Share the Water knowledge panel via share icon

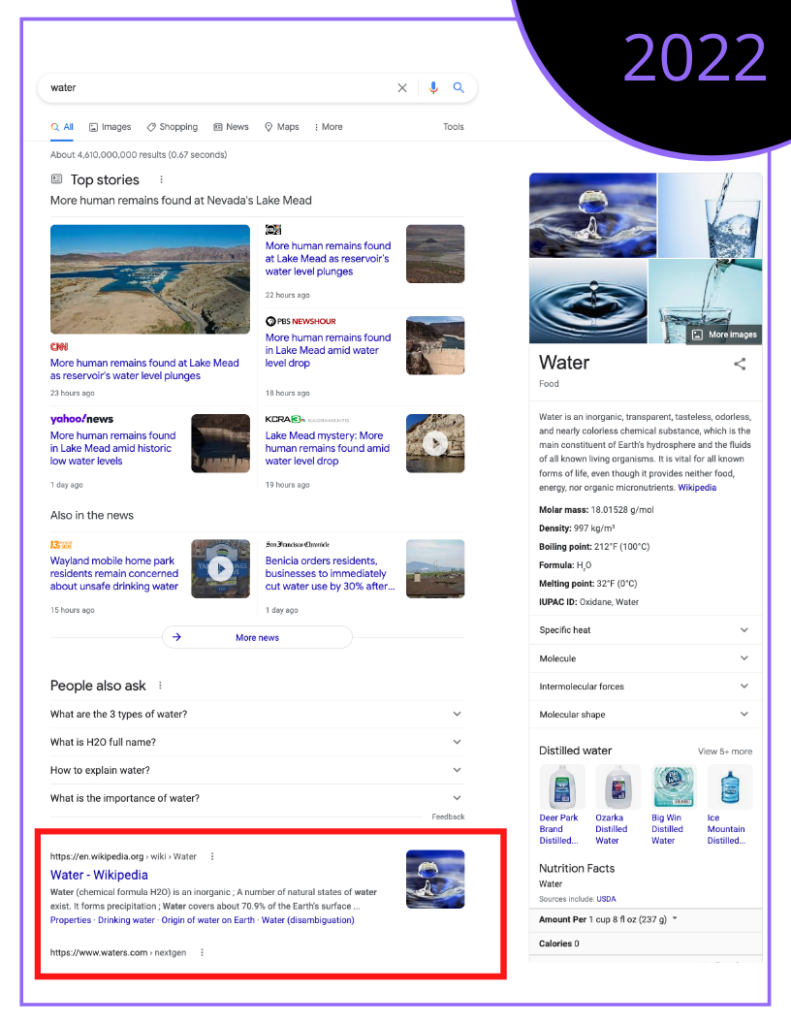coord(739,364)
